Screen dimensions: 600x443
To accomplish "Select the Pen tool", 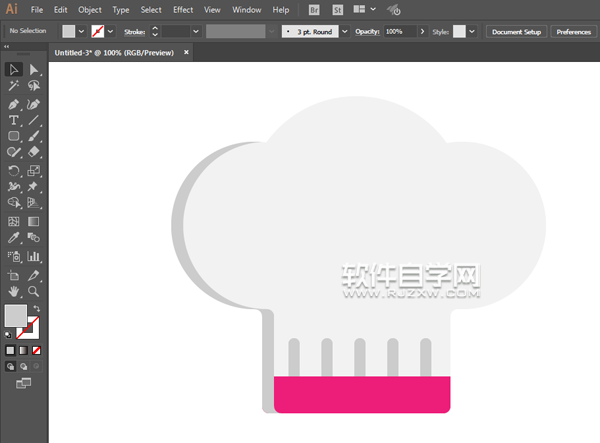I will (x=14, y=103).
